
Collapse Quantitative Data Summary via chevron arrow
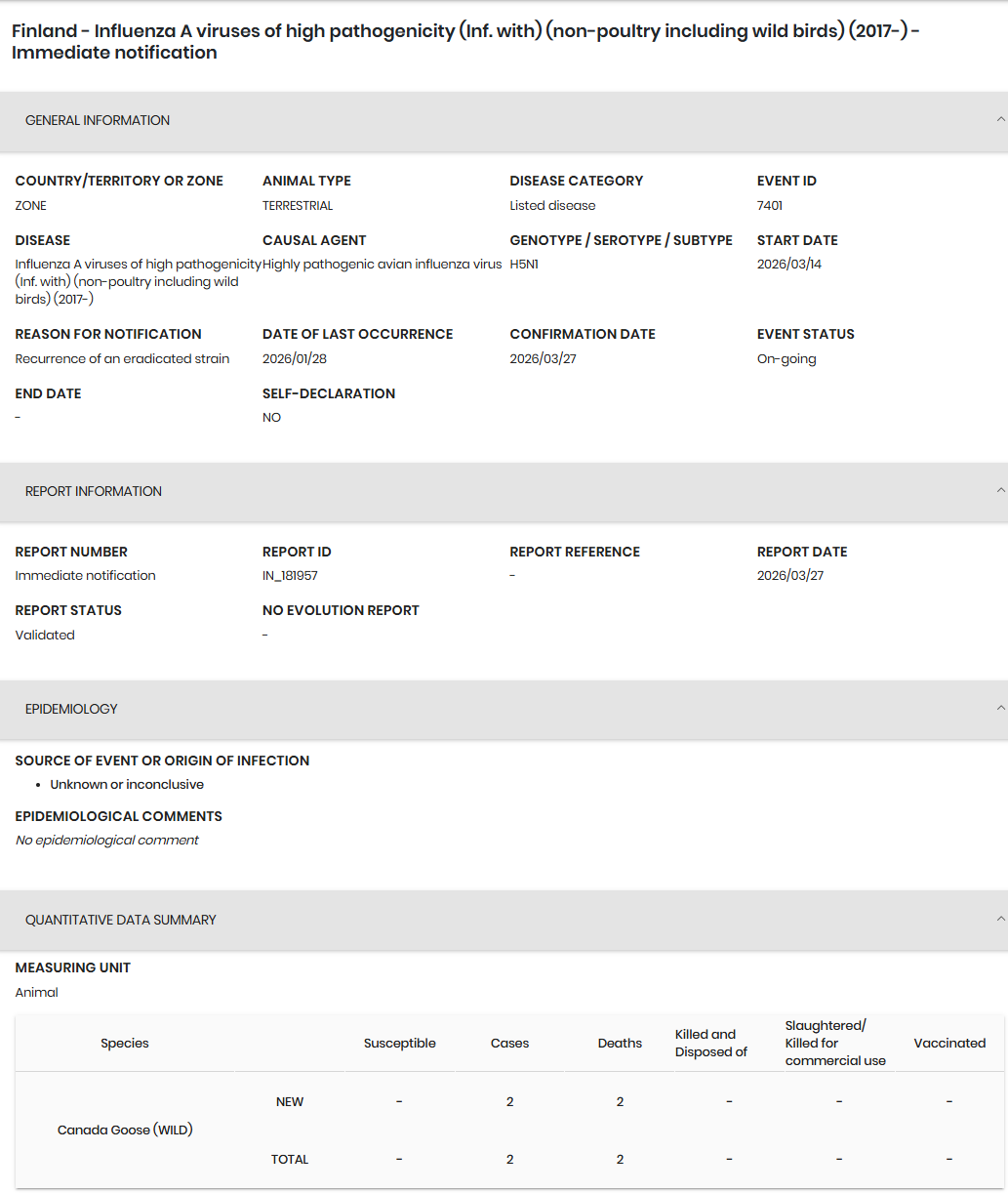(1000, 919)
